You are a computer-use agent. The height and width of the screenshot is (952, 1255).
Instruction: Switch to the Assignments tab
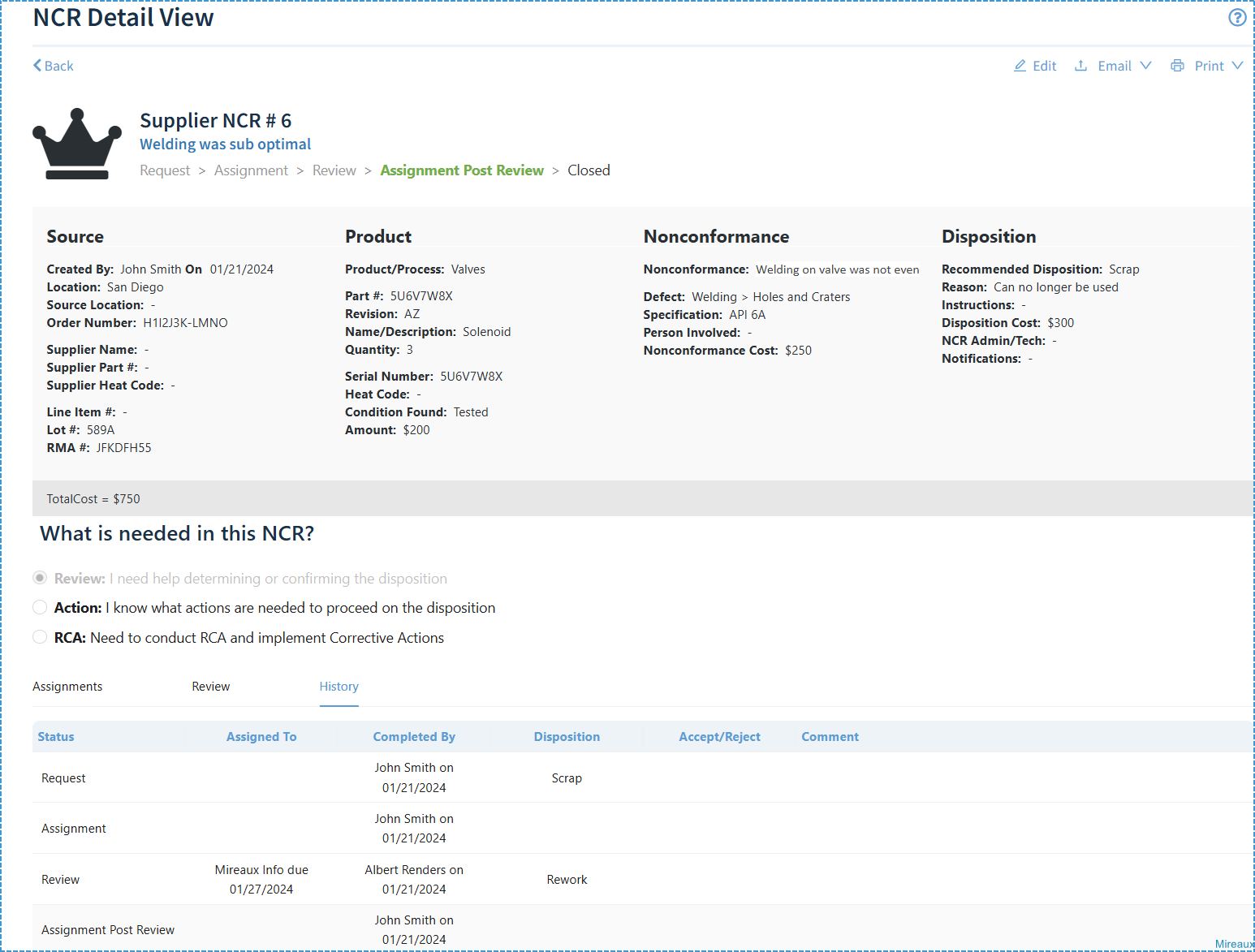67,687
